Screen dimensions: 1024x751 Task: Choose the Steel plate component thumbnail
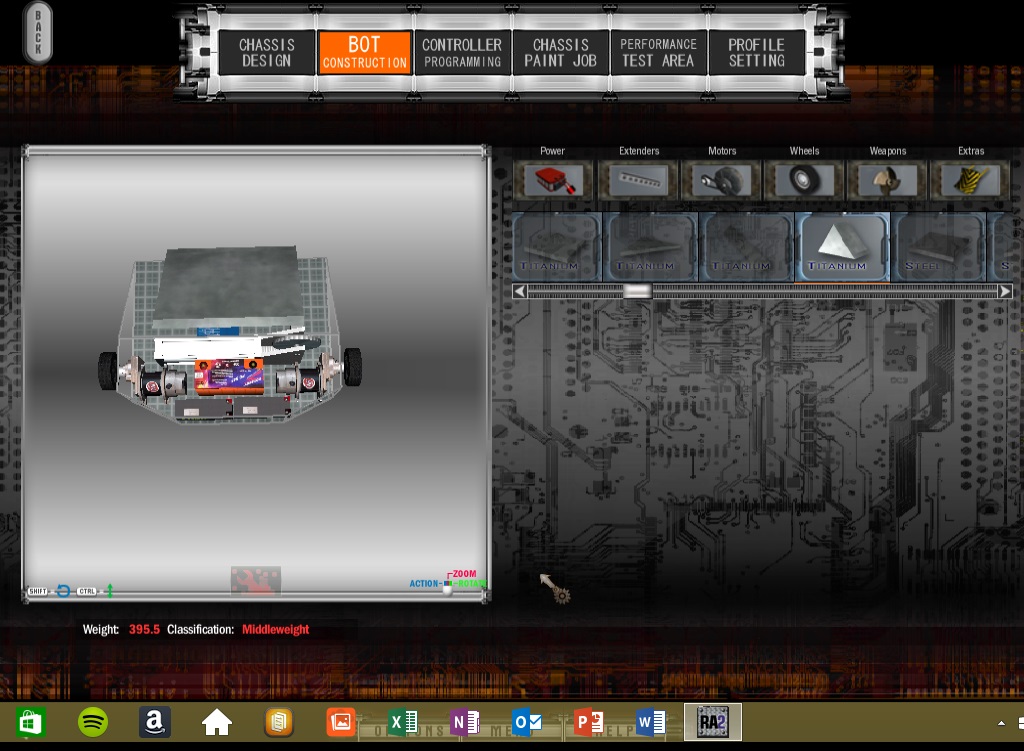coord(938,247)
